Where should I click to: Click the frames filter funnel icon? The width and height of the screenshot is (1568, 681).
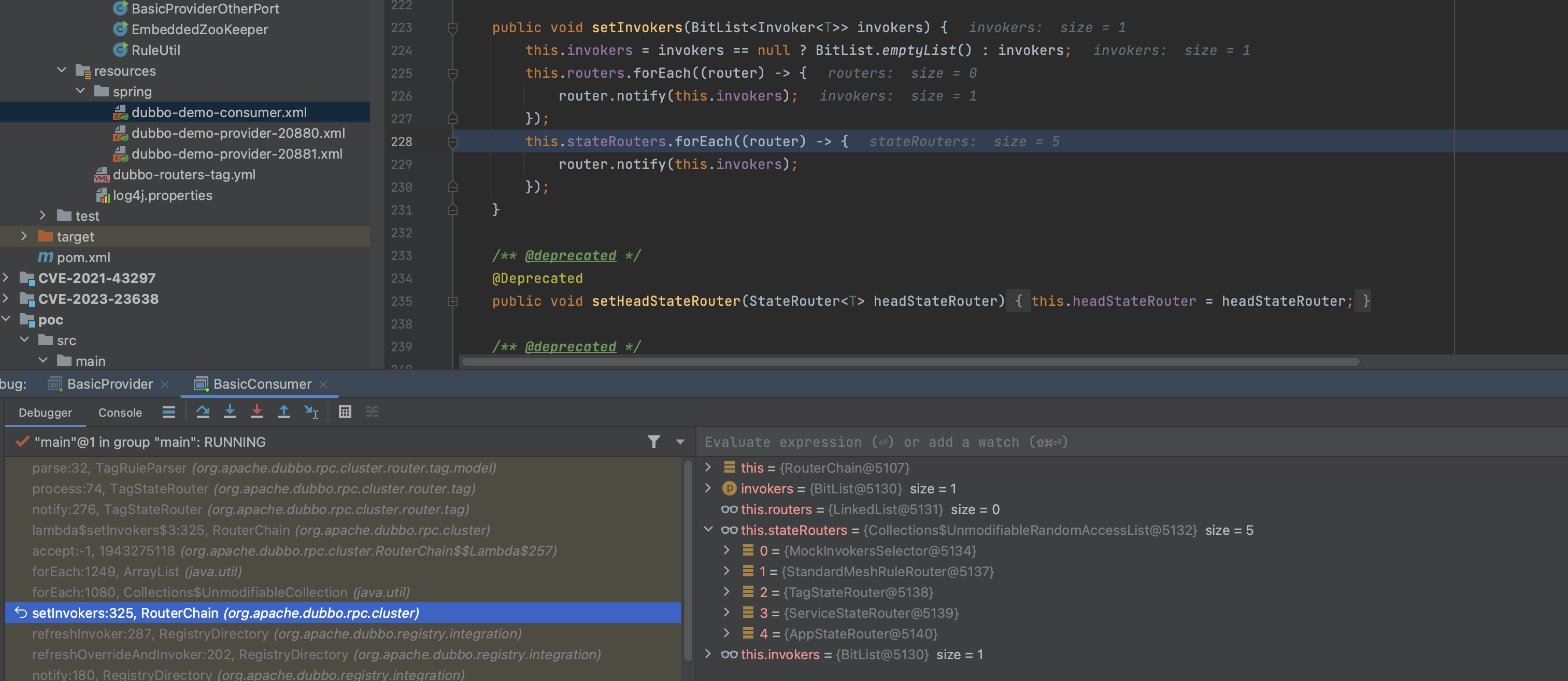click(x=654, y=442)
